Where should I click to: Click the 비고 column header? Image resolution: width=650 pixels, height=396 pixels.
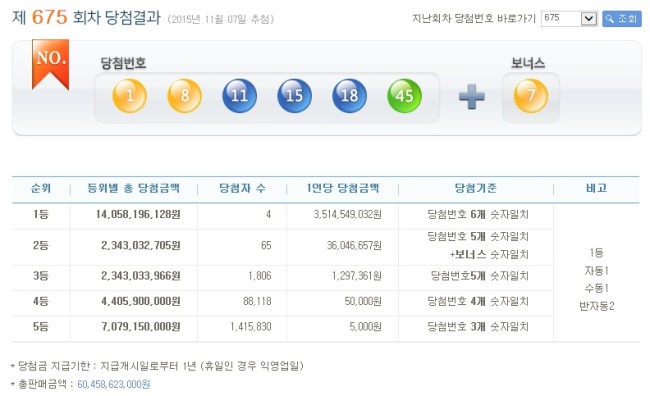(596, 189)
